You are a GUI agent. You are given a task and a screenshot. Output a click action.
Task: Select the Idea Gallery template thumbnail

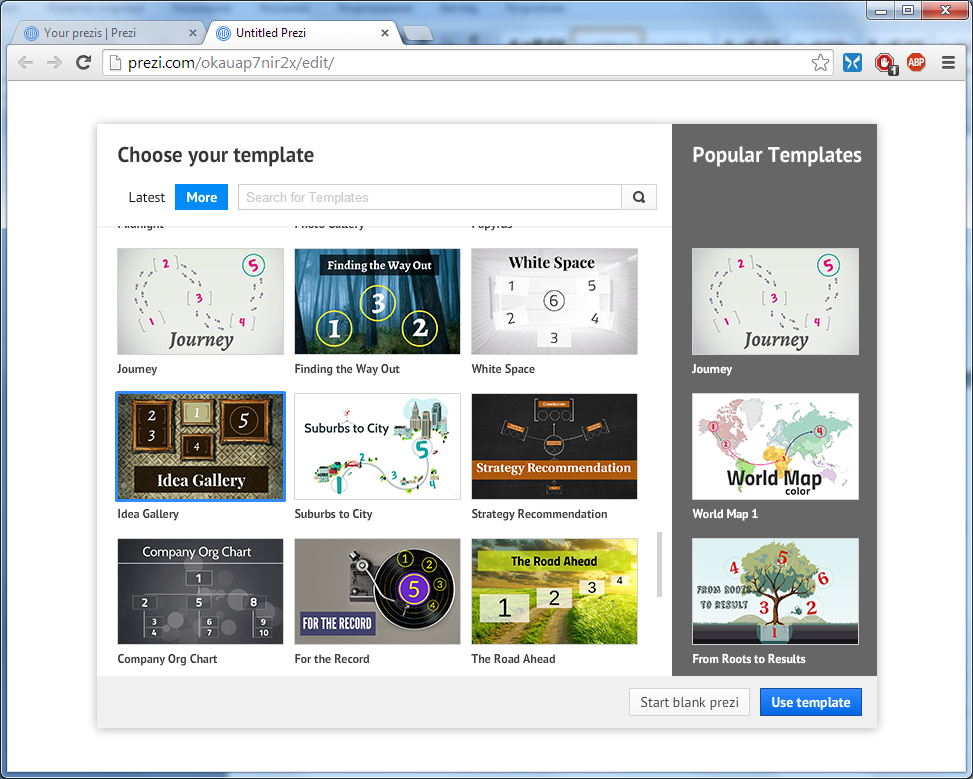coord(200,446)
